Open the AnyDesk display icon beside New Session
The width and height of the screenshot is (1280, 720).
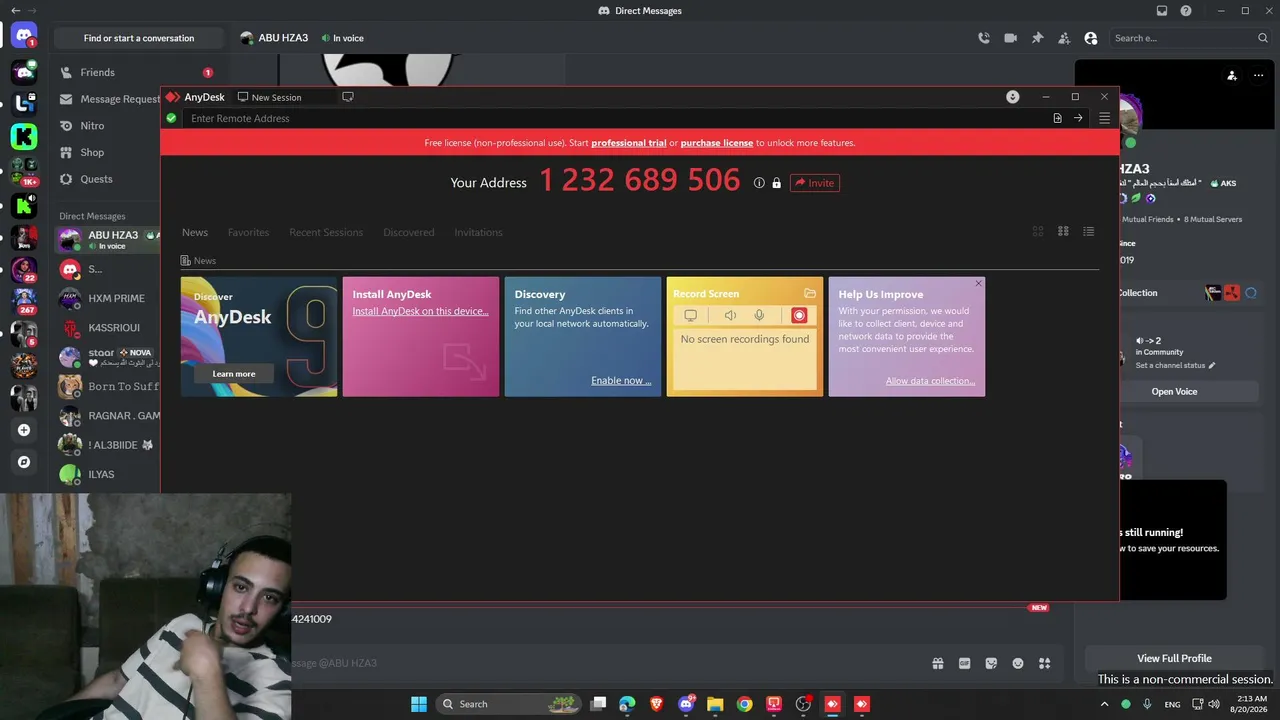[x=348, y=97]
